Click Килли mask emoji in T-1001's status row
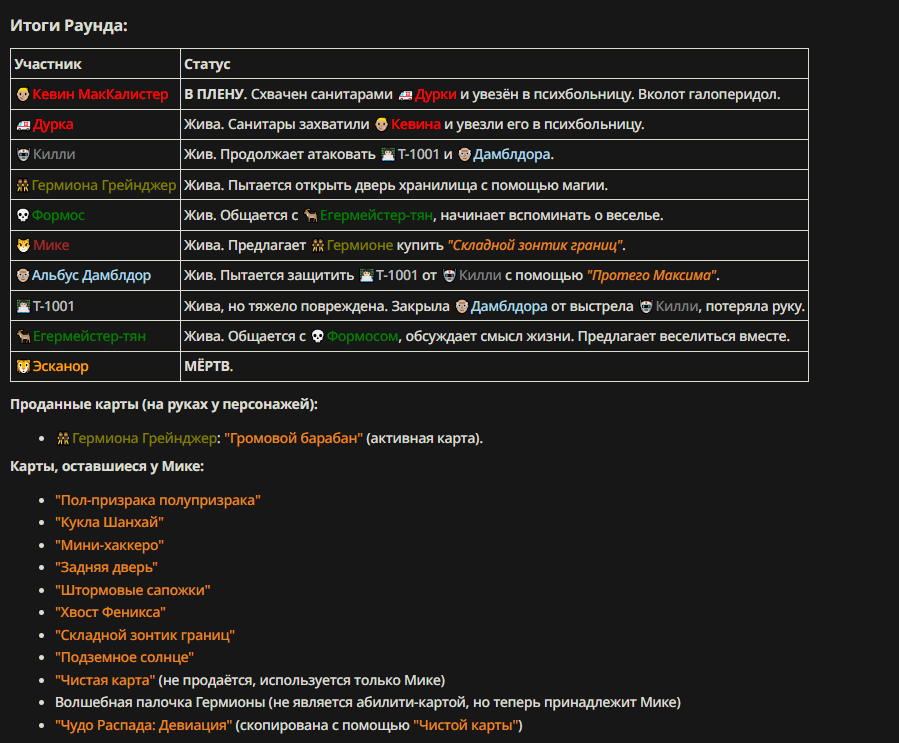 646,307
